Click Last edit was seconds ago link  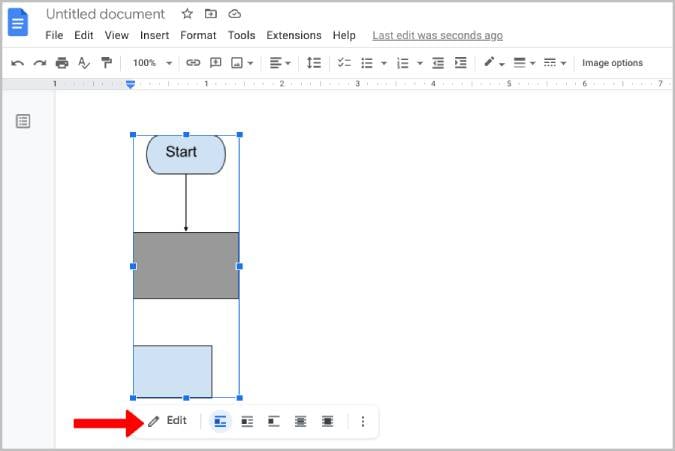coord(437,35)
